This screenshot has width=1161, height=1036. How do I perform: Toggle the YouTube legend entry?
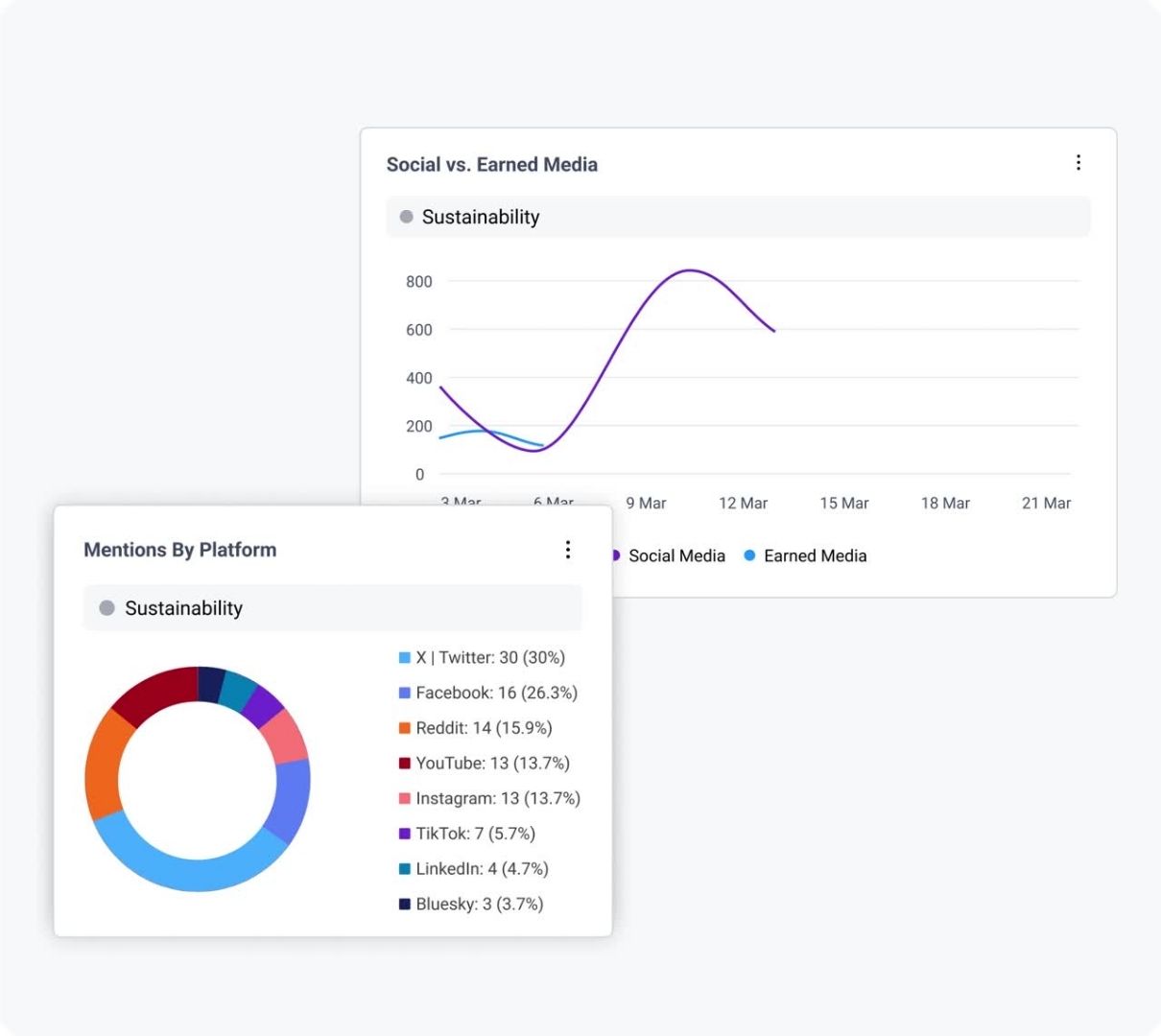(x=485, y=764)
